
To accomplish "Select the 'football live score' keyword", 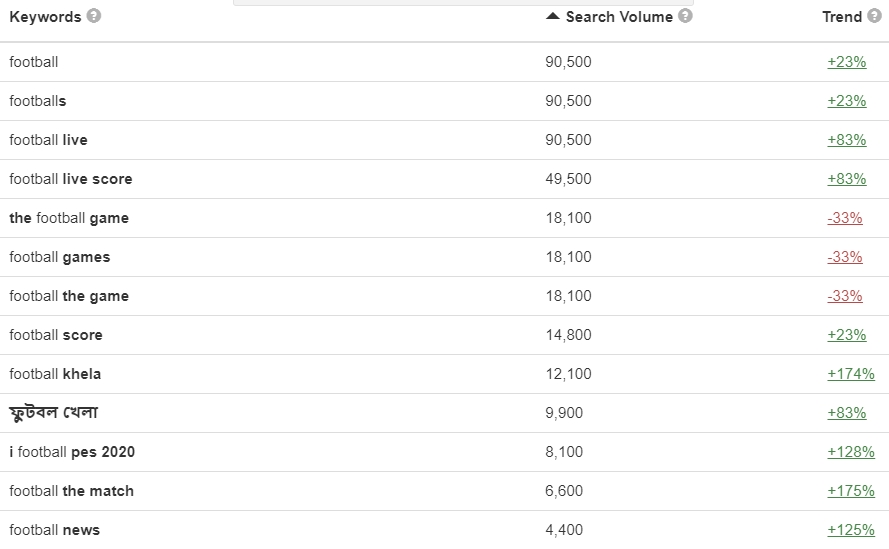I will point(71,179).
